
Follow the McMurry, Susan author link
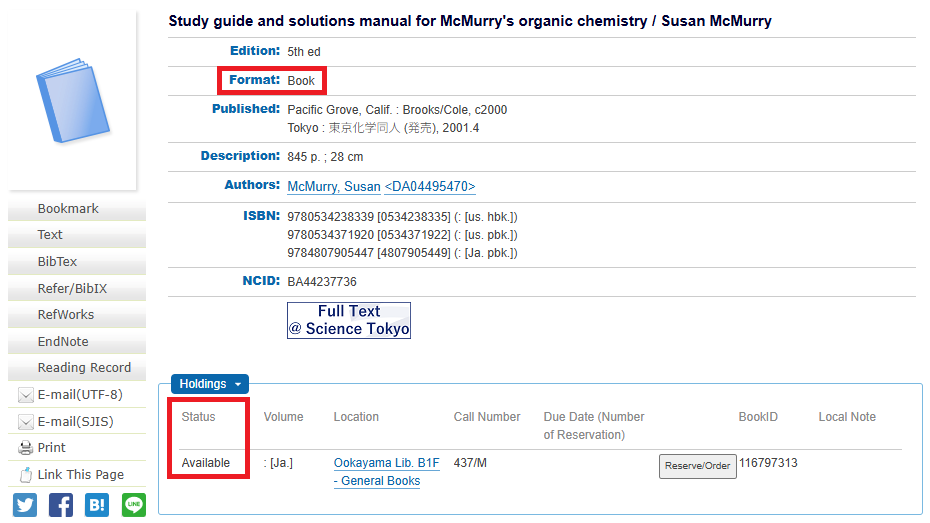[333, 187]
